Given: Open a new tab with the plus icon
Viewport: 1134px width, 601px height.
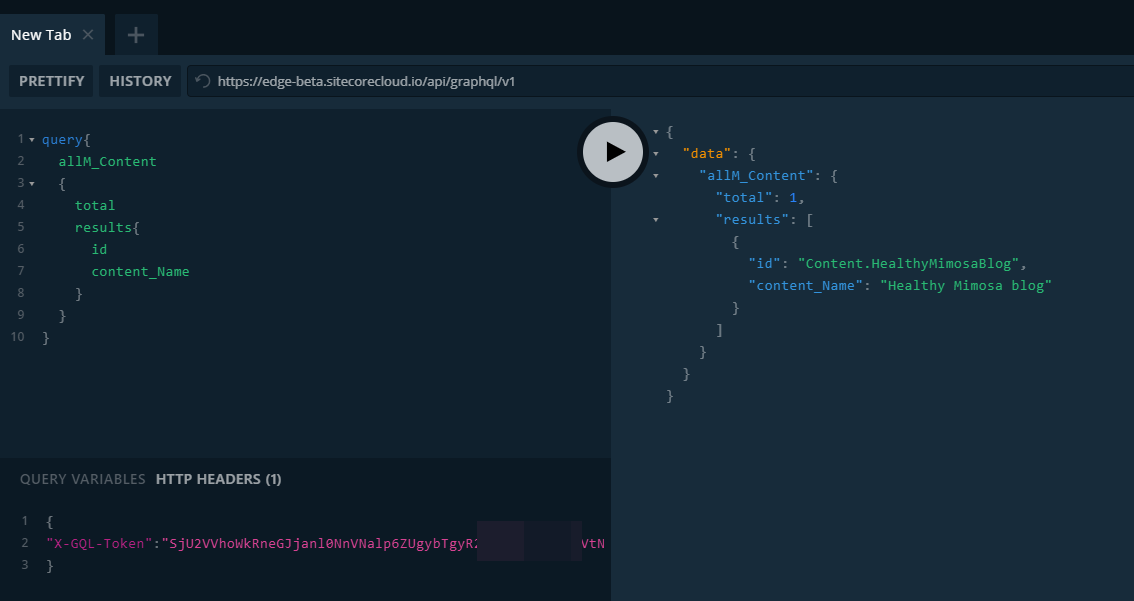Looking at the screenshot, I should 136,35.
